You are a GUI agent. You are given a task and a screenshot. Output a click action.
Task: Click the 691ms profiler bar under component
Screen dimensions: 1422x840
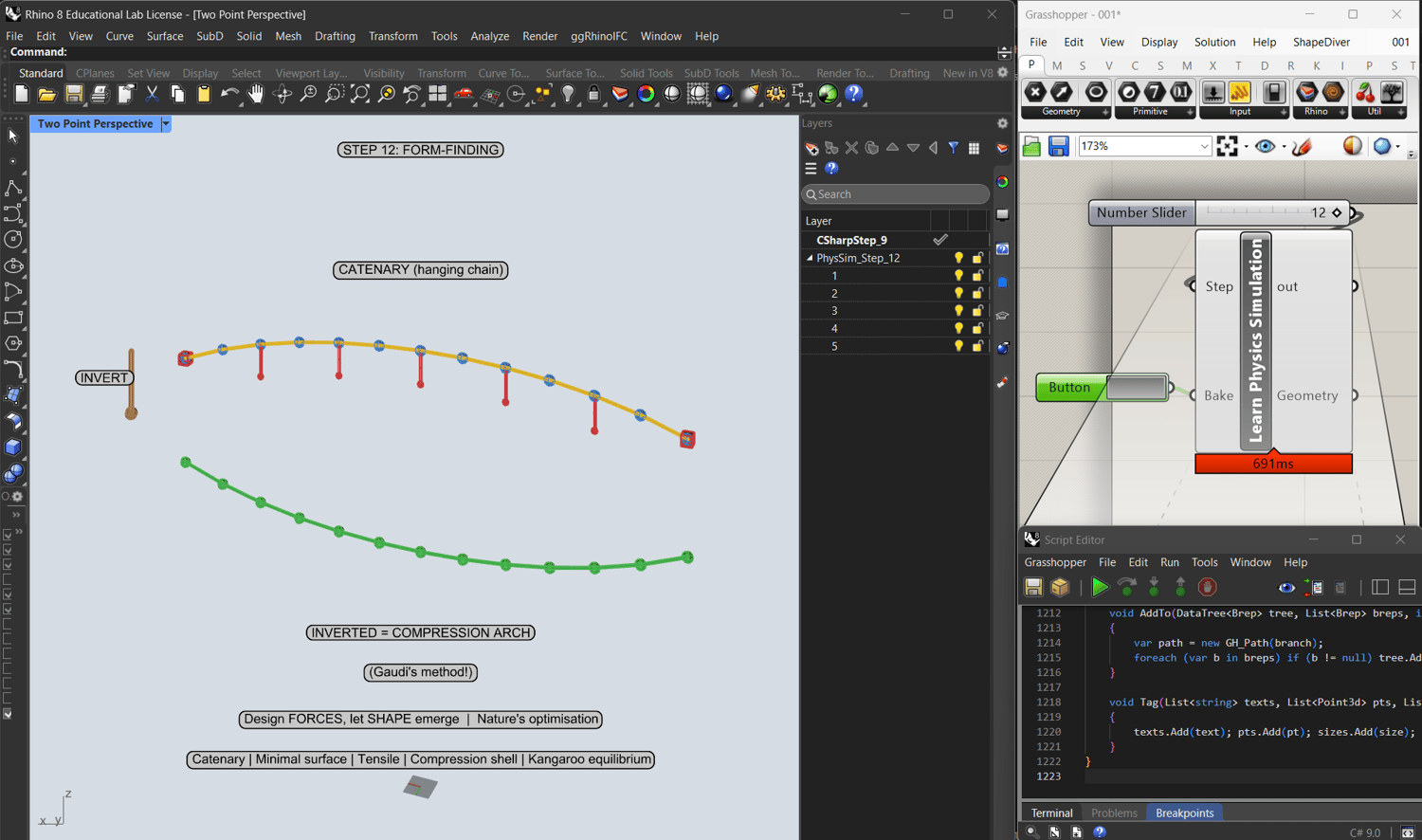tap(1273, 464)
